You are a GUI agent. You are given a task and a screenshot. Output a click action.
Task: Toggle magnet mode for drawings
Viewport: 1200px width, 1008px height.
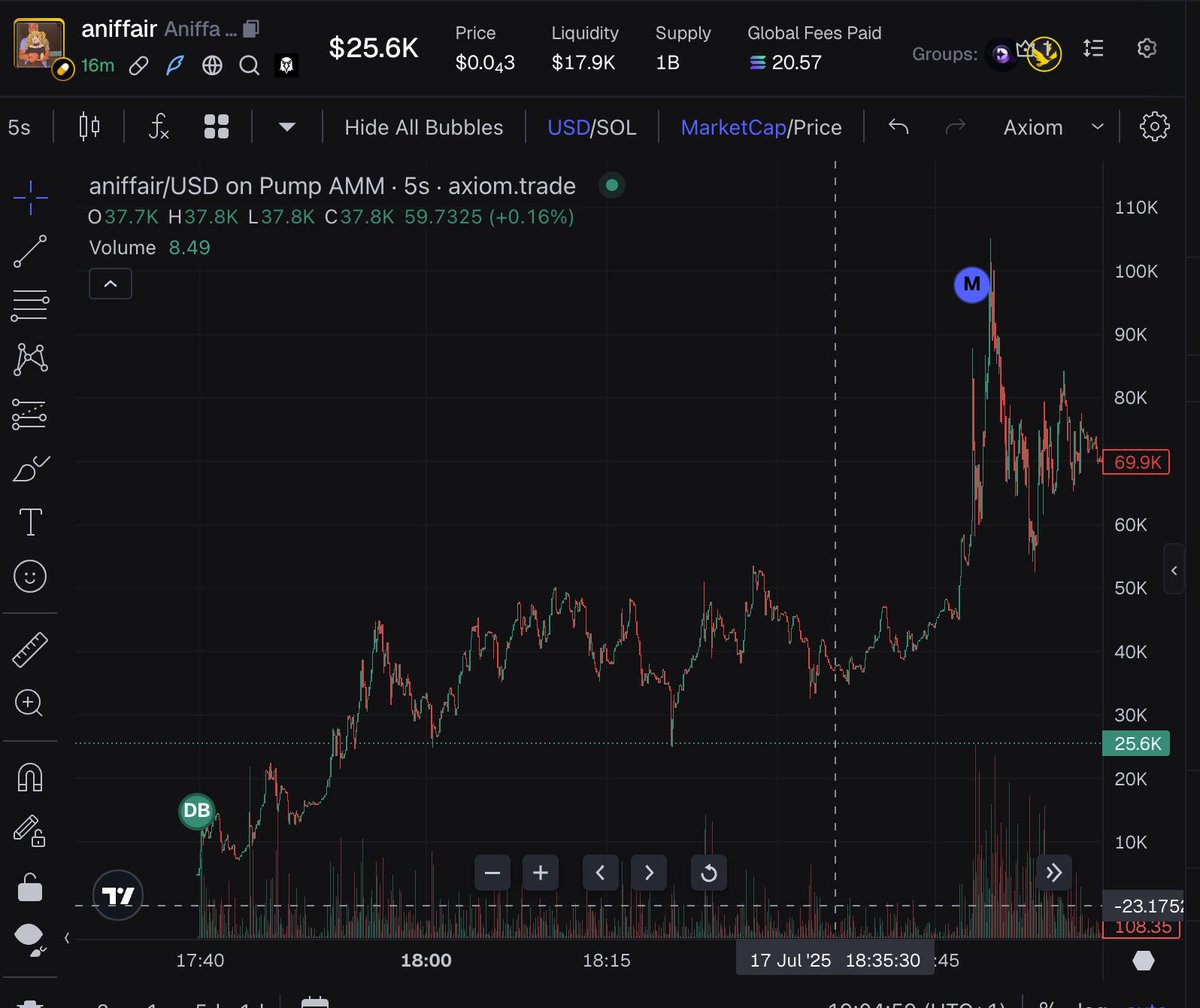tap(30, 776)
